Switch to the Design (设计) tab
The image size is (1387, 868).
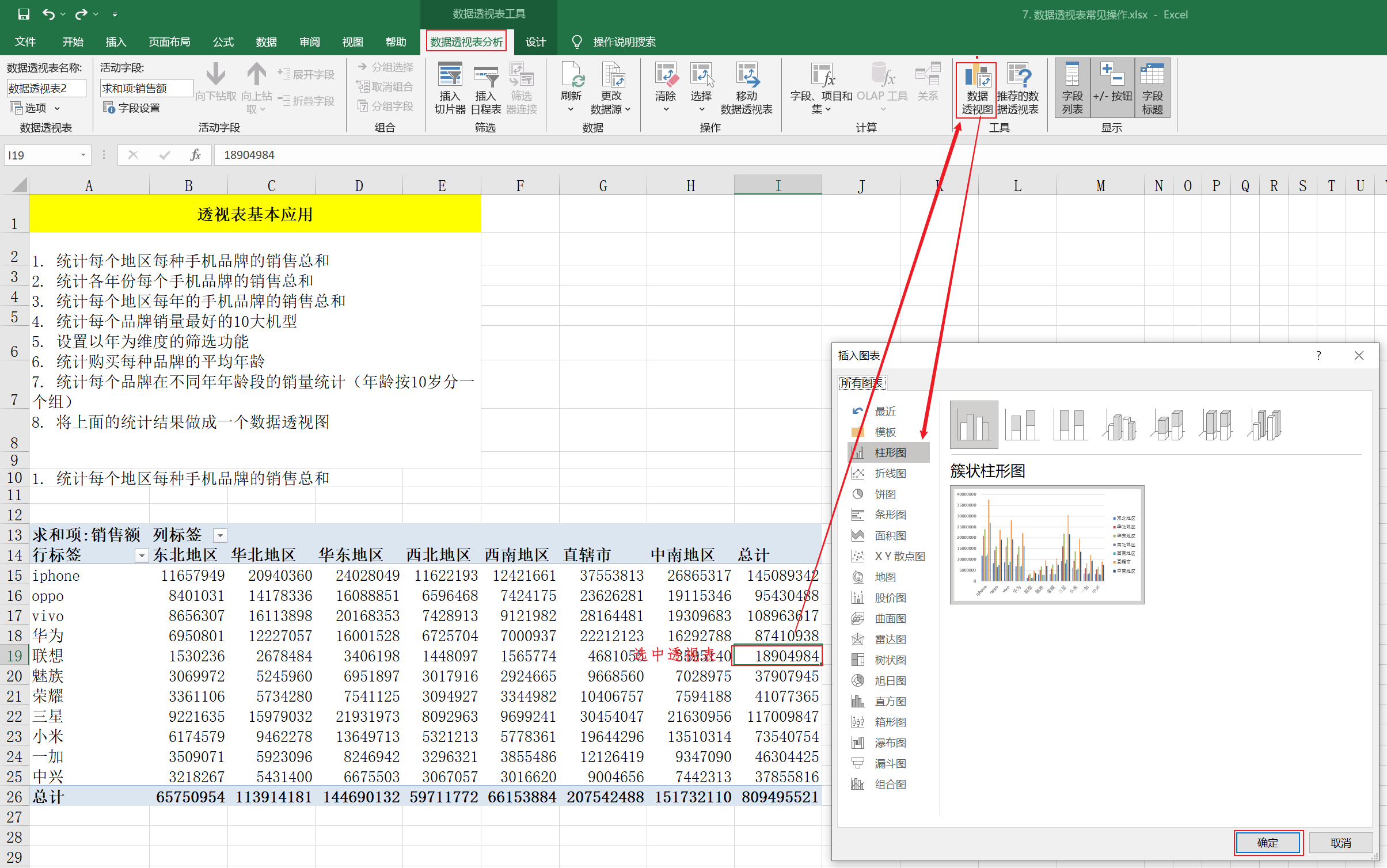coord(535,42)
